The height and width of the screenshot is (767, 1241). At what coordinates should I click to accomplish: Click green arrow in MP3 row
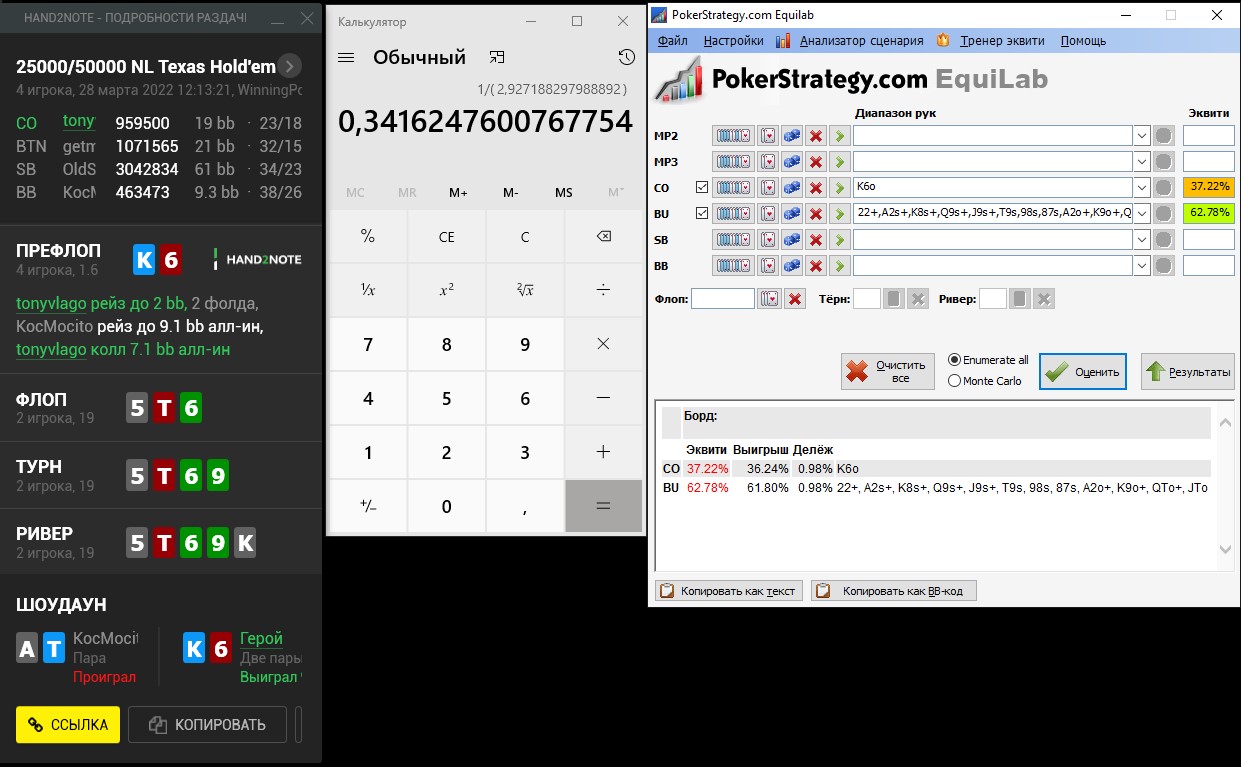click(x=840, y=161)
